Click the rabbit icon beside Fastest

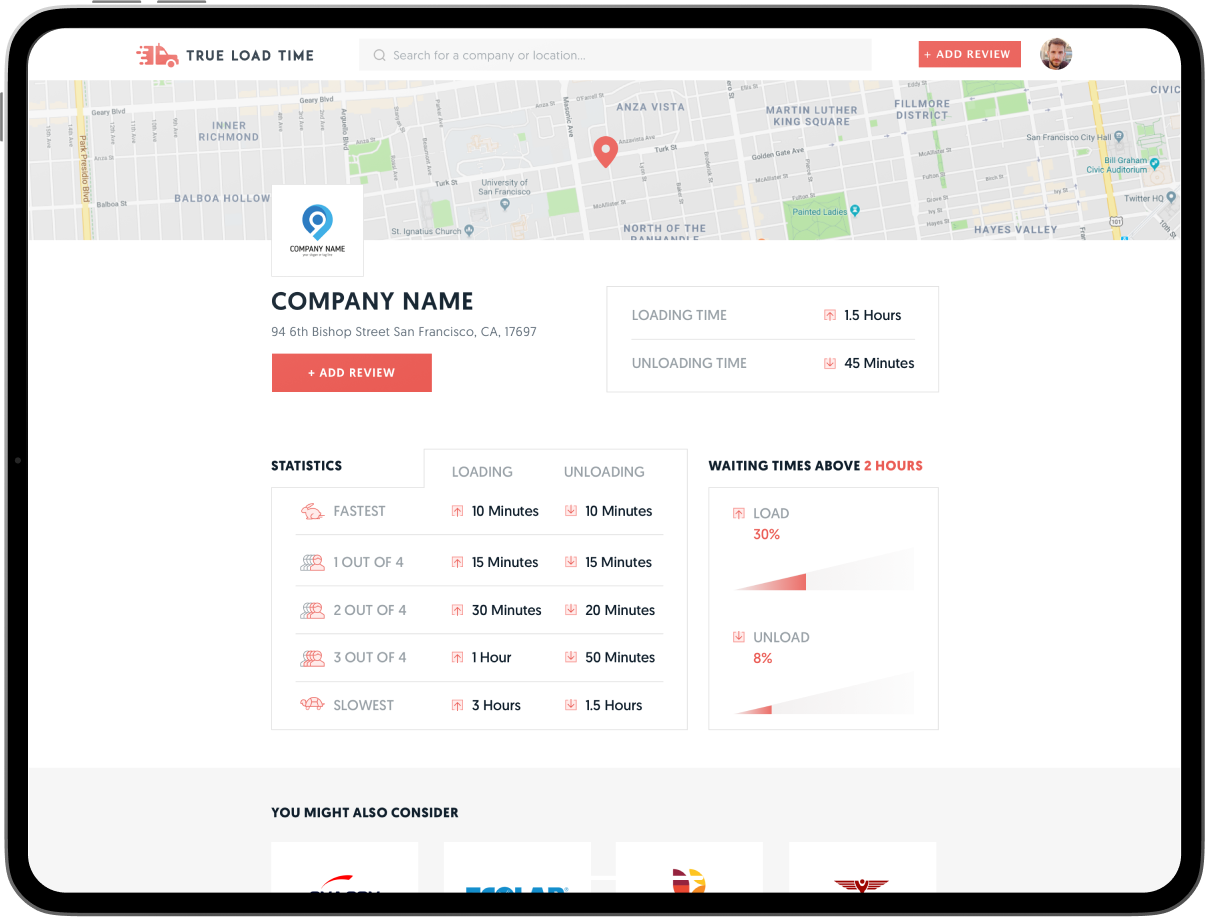click(312, 511)
